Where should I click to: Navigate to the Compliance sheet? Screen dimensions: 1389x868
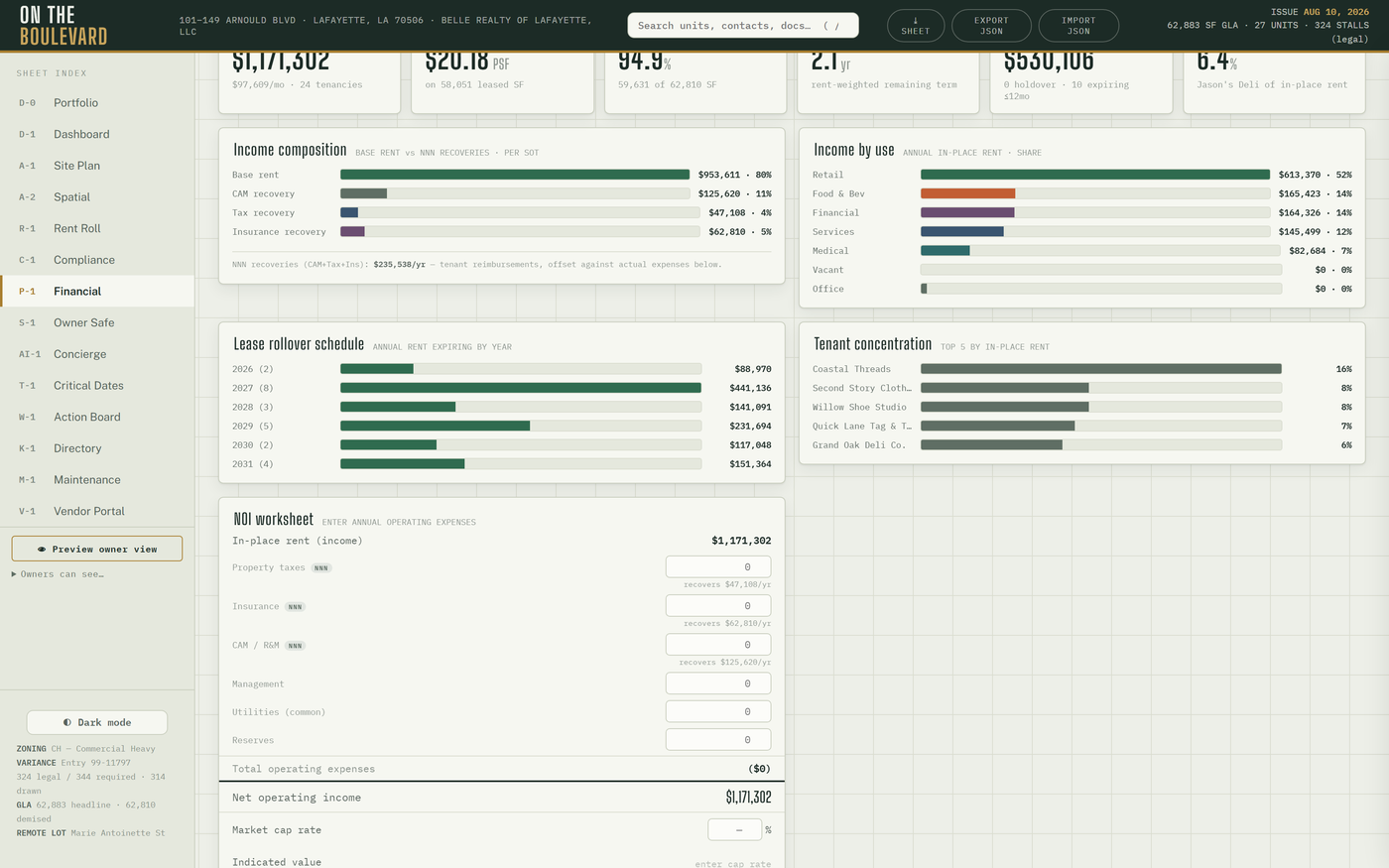pos(97,260)
